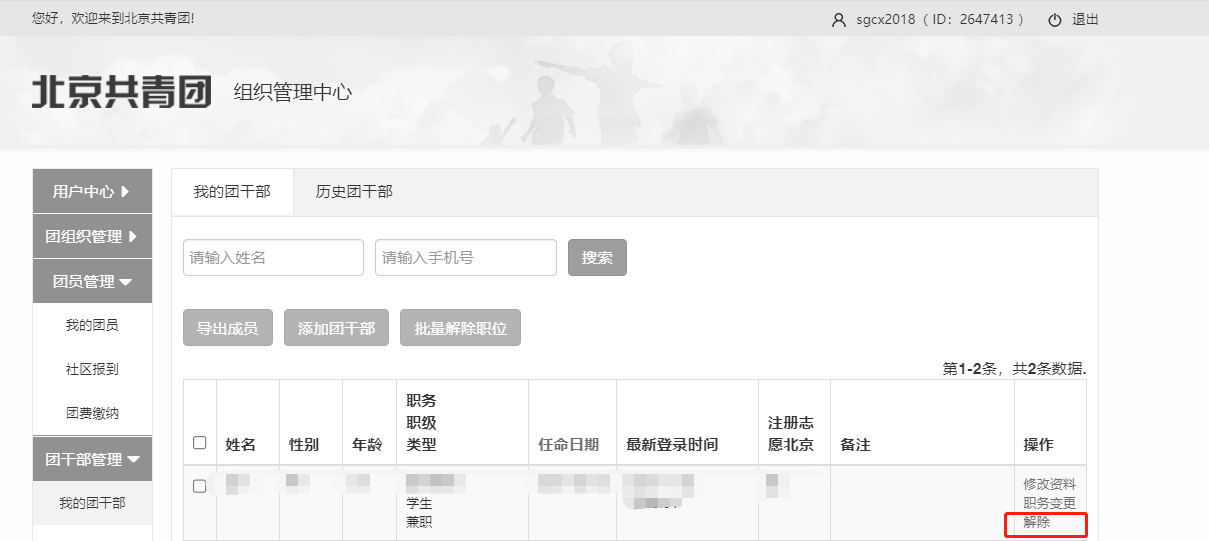Click the 注册志愿北京 column header

(x=790, y=434)
